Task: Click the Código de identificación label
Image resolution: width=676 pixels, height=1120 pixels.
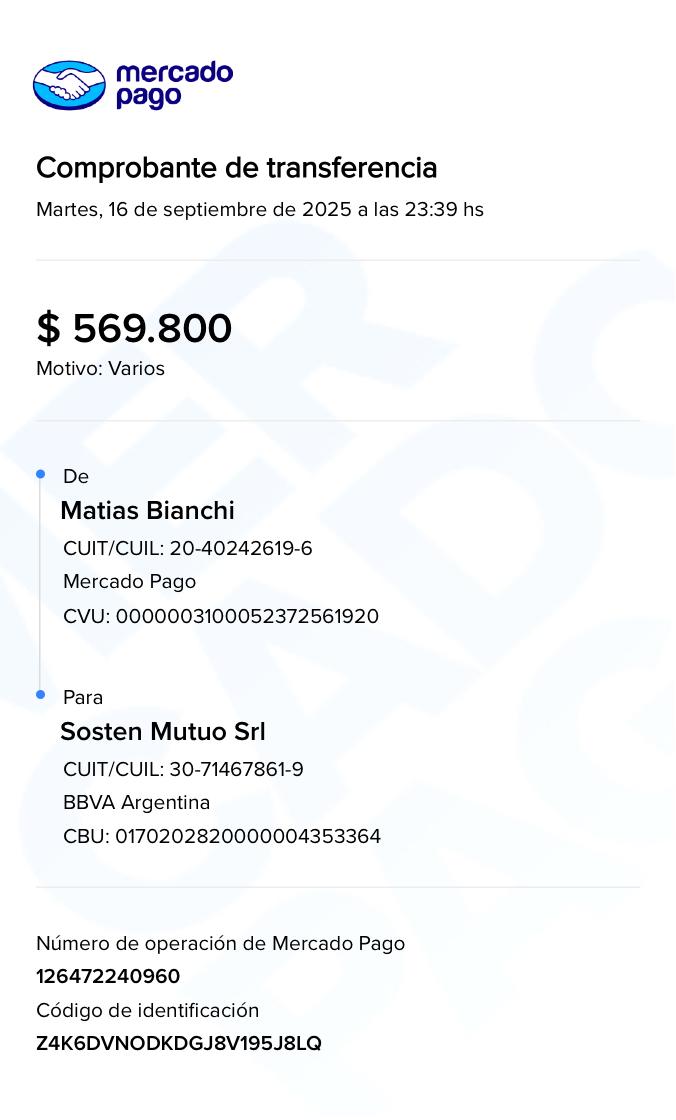Action: click(x=147, y=1010)
